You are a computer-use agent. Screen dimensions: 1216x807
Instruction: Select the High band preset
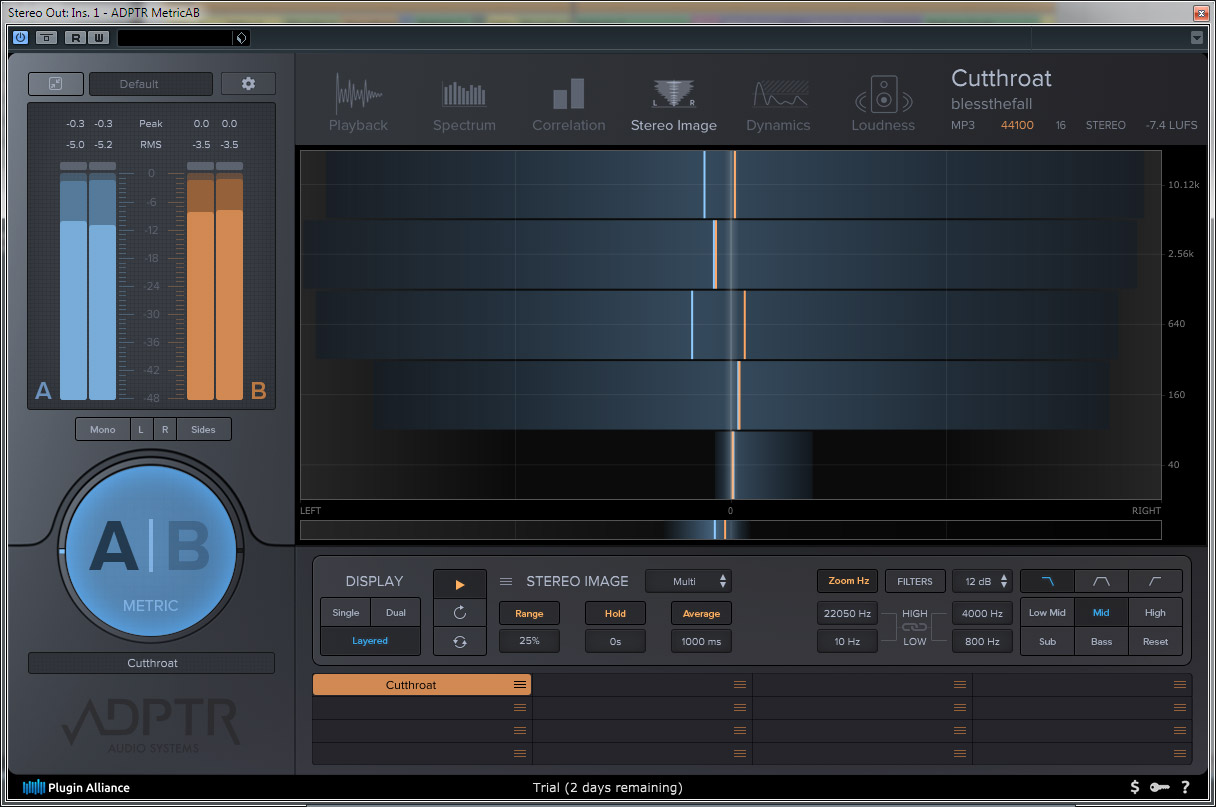(1155, 613)
